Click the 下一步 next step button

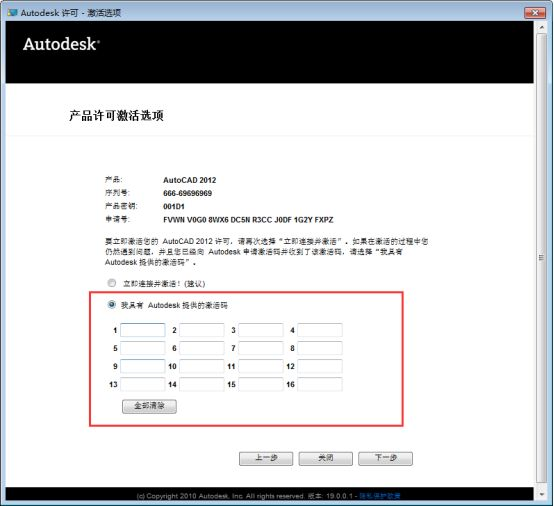click(385, 458)
